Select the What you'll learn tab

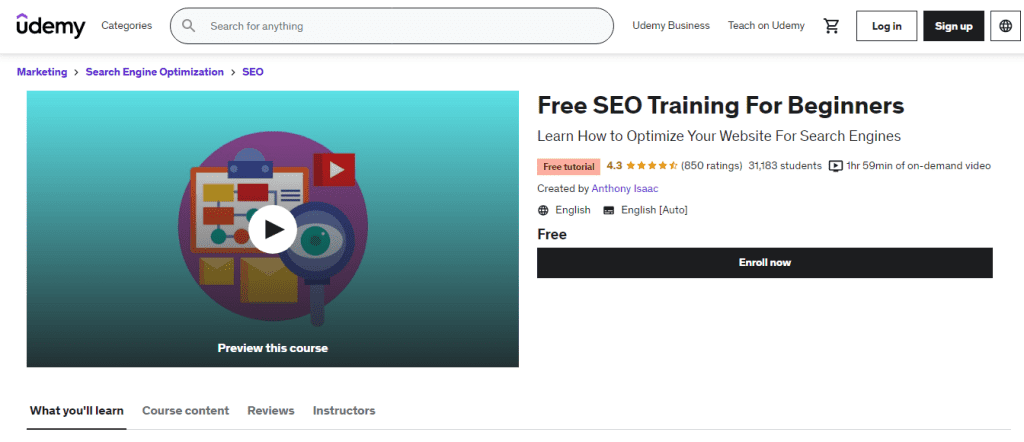point(76,411)
